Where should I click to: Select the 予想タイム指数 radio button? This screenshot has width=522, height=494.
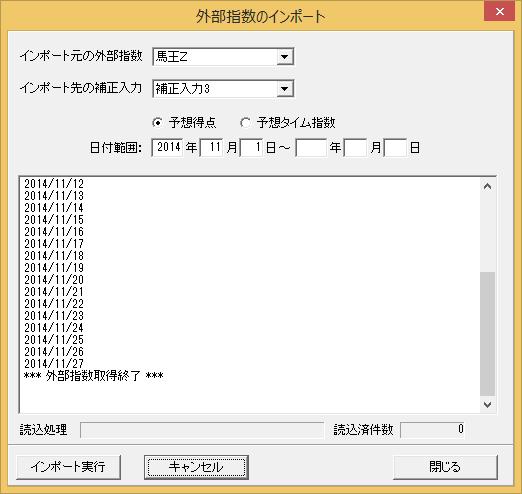pos(245,123)
